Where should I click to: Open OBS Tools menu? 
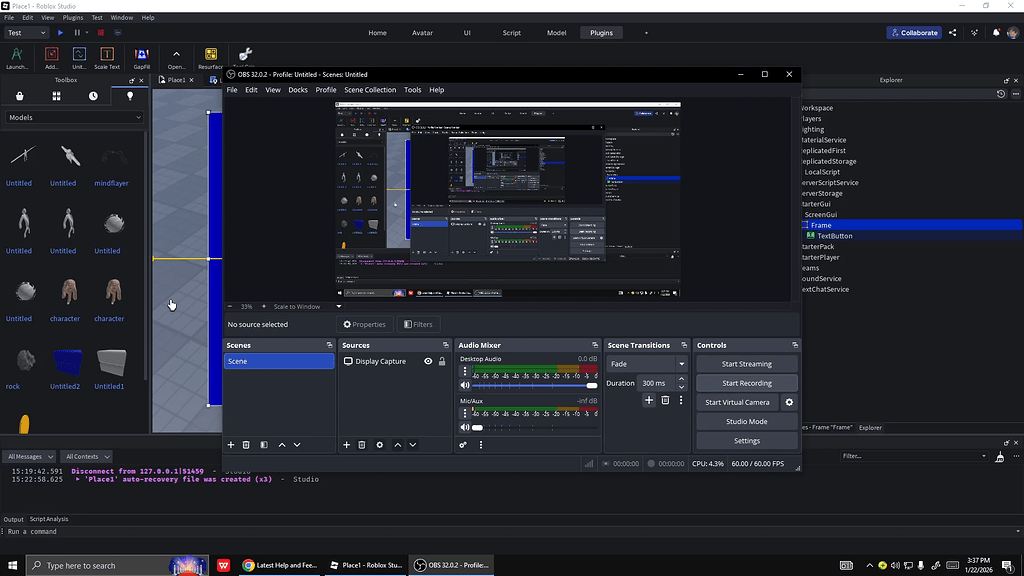click(413, 90)
